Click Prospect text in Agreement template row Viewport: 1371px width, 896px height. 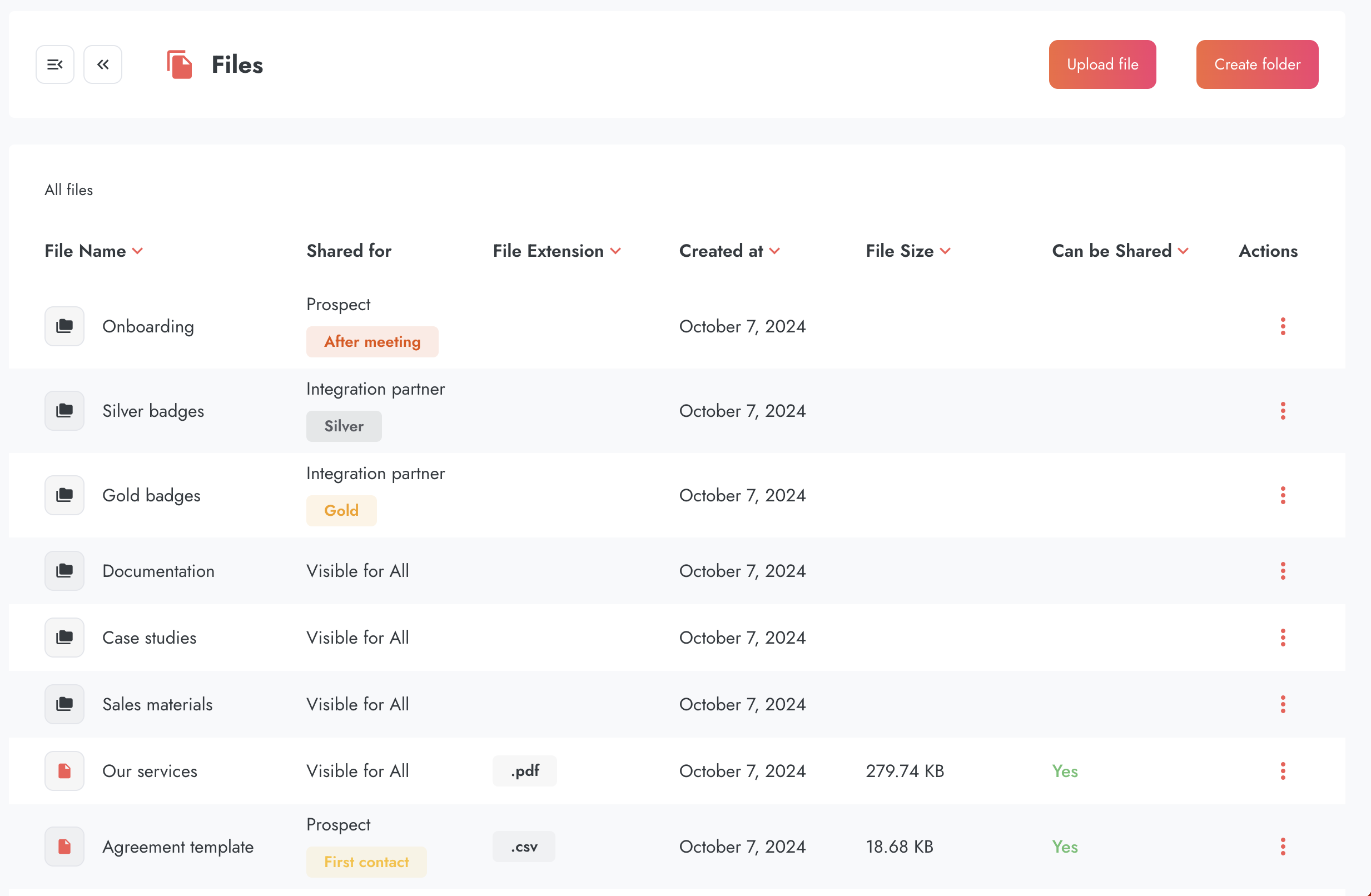[x=338, y=825]
